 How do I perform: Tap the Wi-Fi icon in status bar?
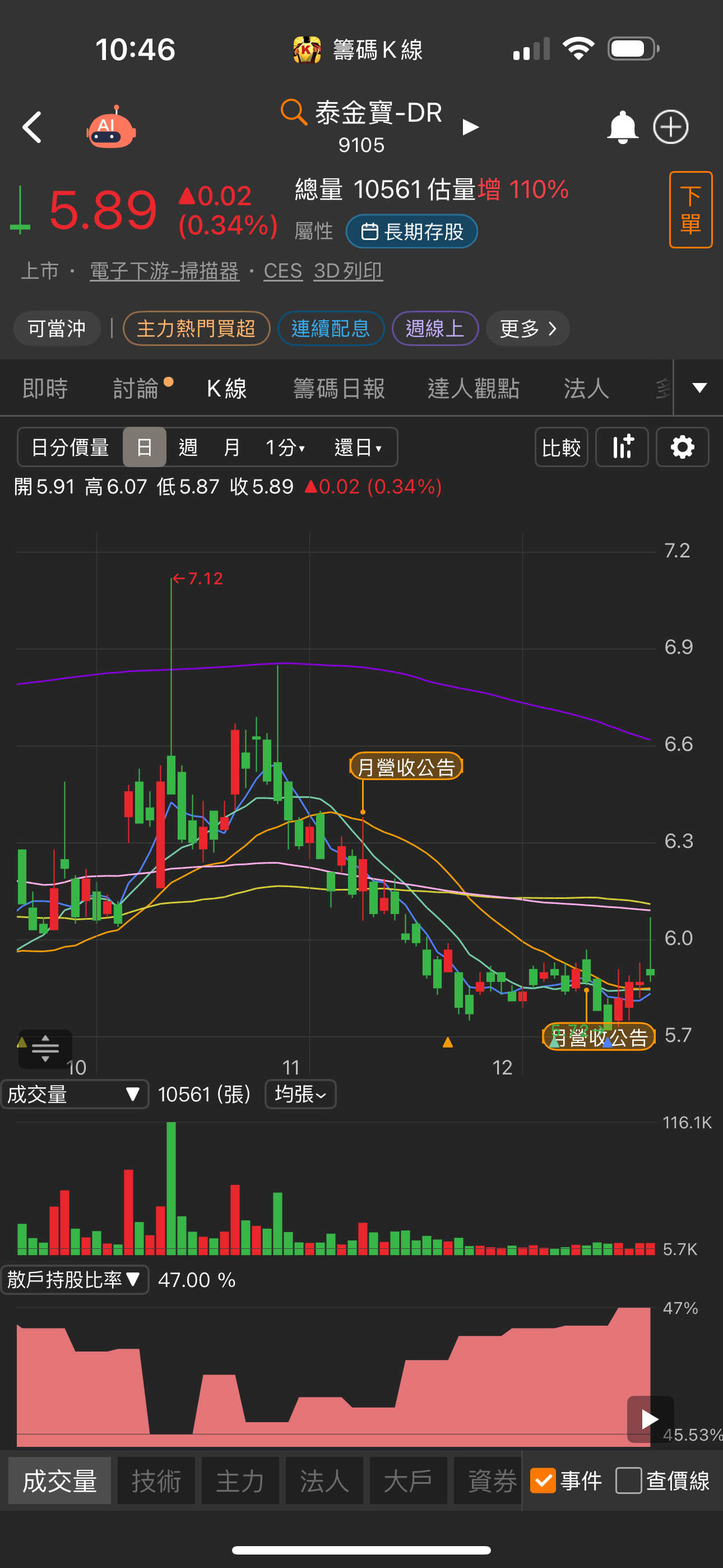[578, 49]
